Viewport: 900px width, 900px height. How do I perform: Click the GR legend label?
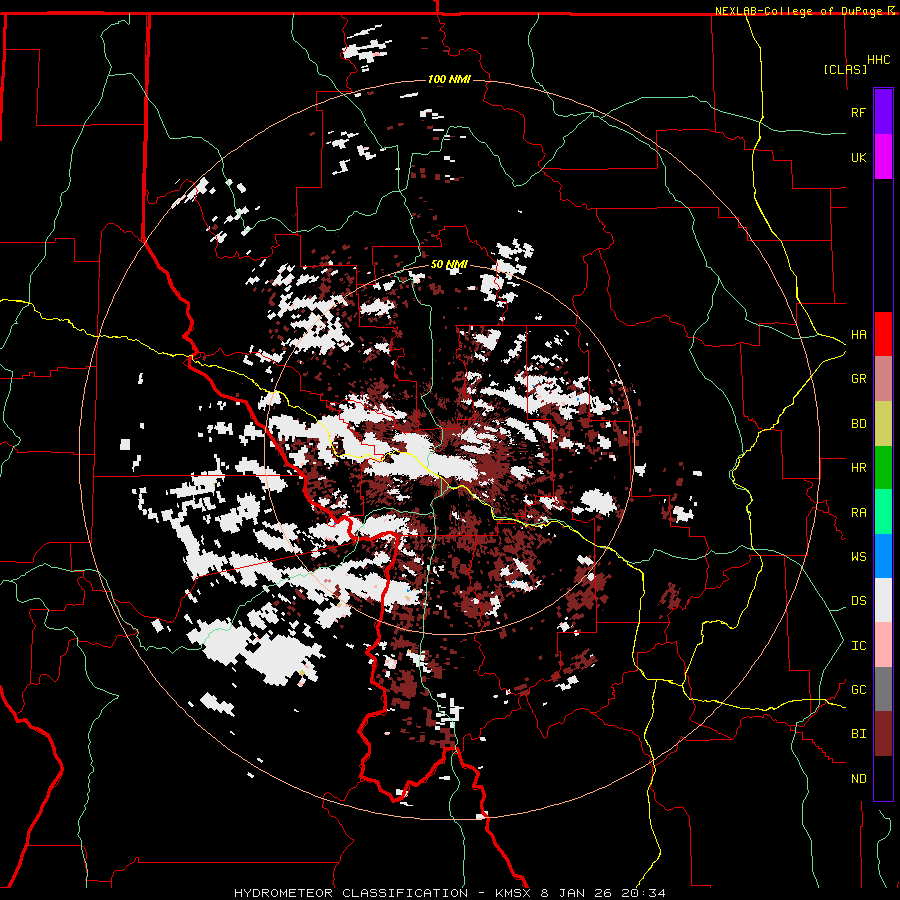tap(858, 379)
